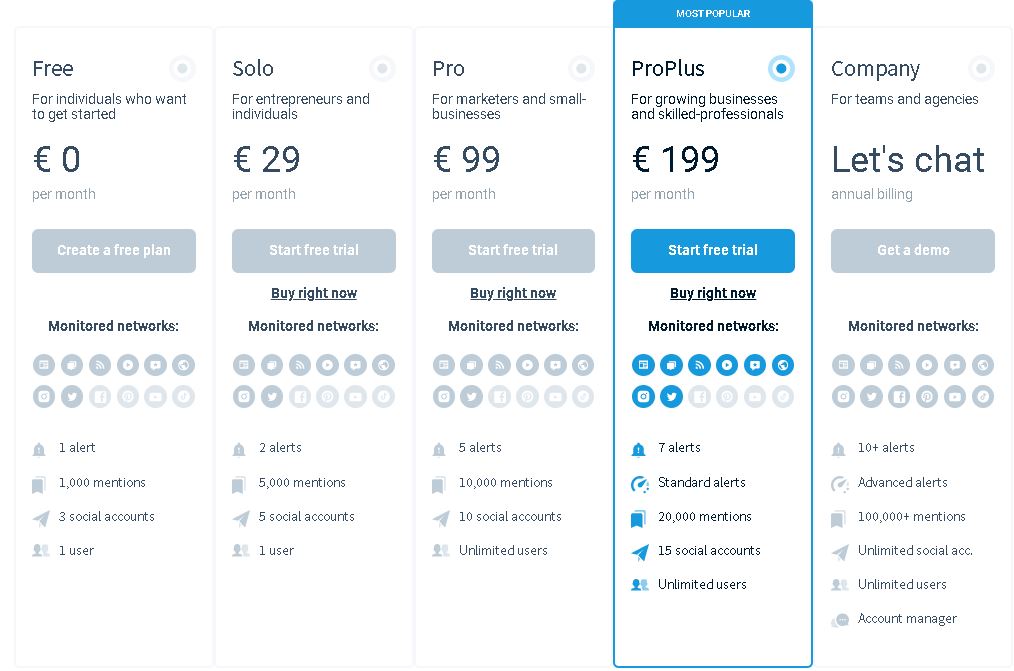Click the blue globe web icon in ProPlus

point(782,365)
